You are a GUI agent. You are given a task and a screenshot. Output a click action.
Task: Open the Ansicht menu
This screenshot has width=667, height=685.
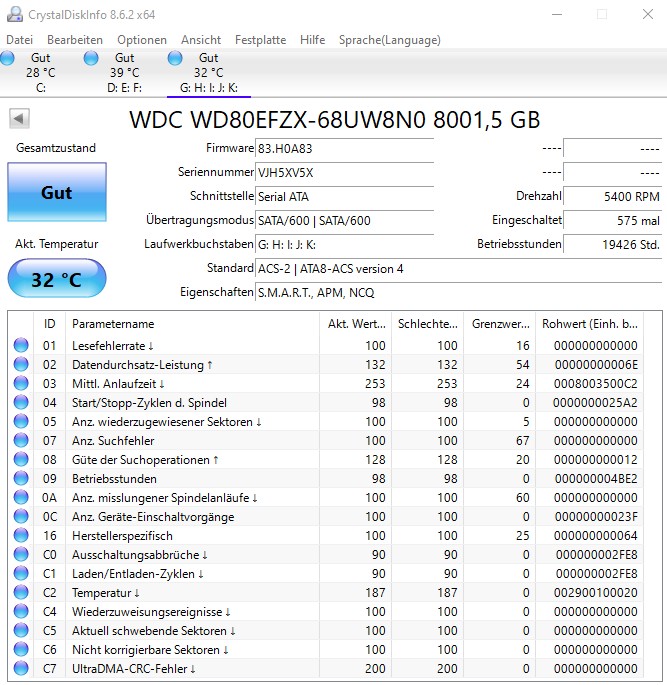click(201, 40)
